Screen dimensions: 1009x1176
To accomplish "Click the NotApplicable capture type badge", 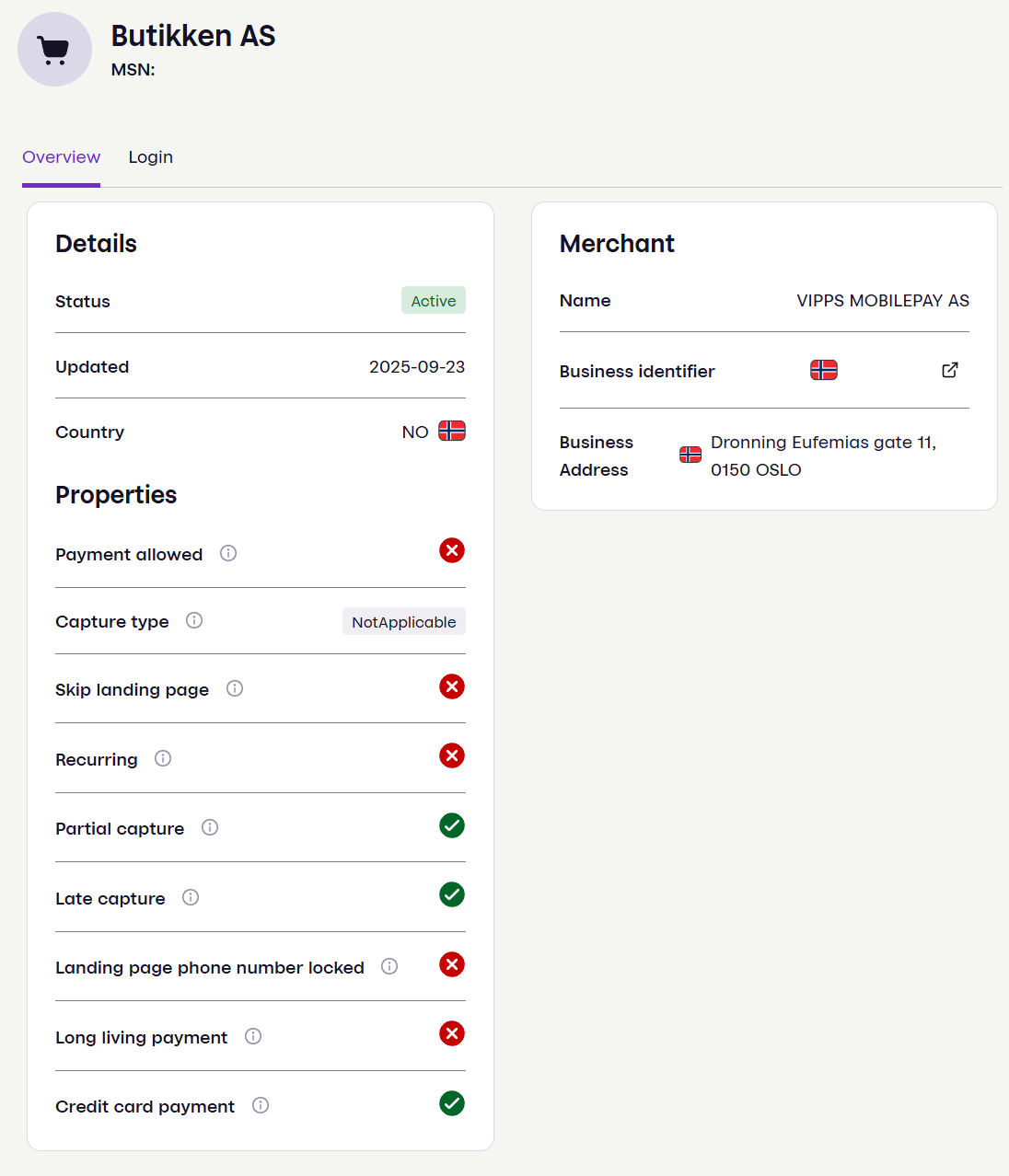I will point(403,621).
